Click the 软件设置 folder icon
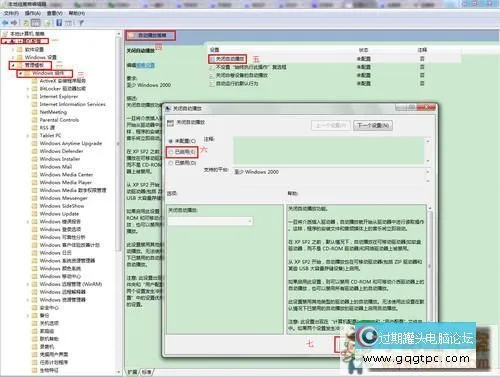This screenshot has height=377, width=500. (x=20, y=49)
